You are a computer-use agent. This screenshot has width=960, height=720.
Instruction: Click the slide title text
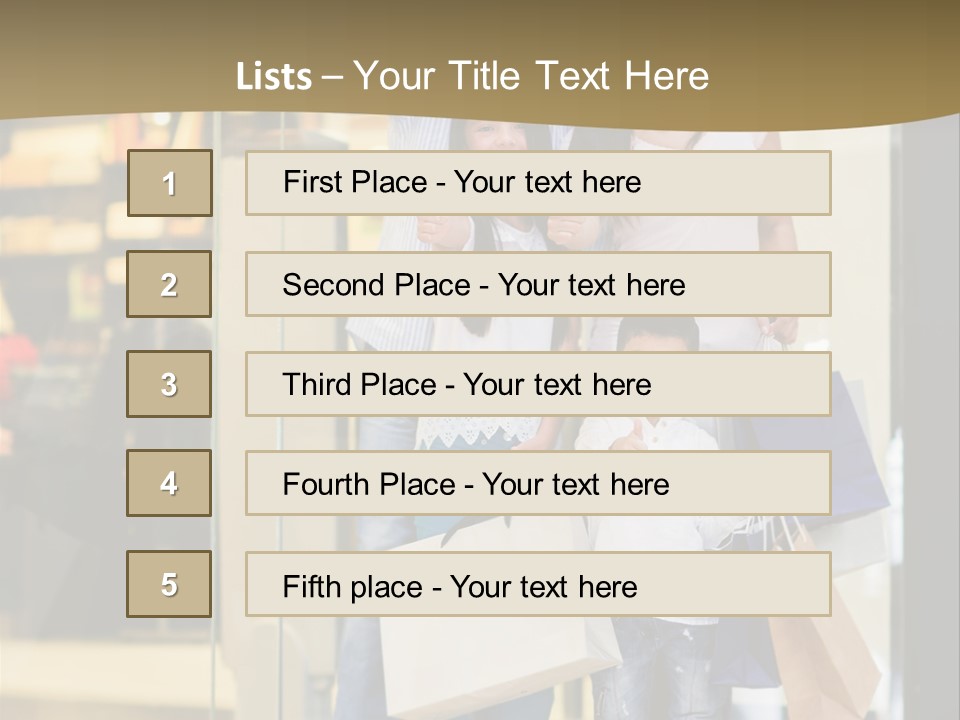pos(472,76)
